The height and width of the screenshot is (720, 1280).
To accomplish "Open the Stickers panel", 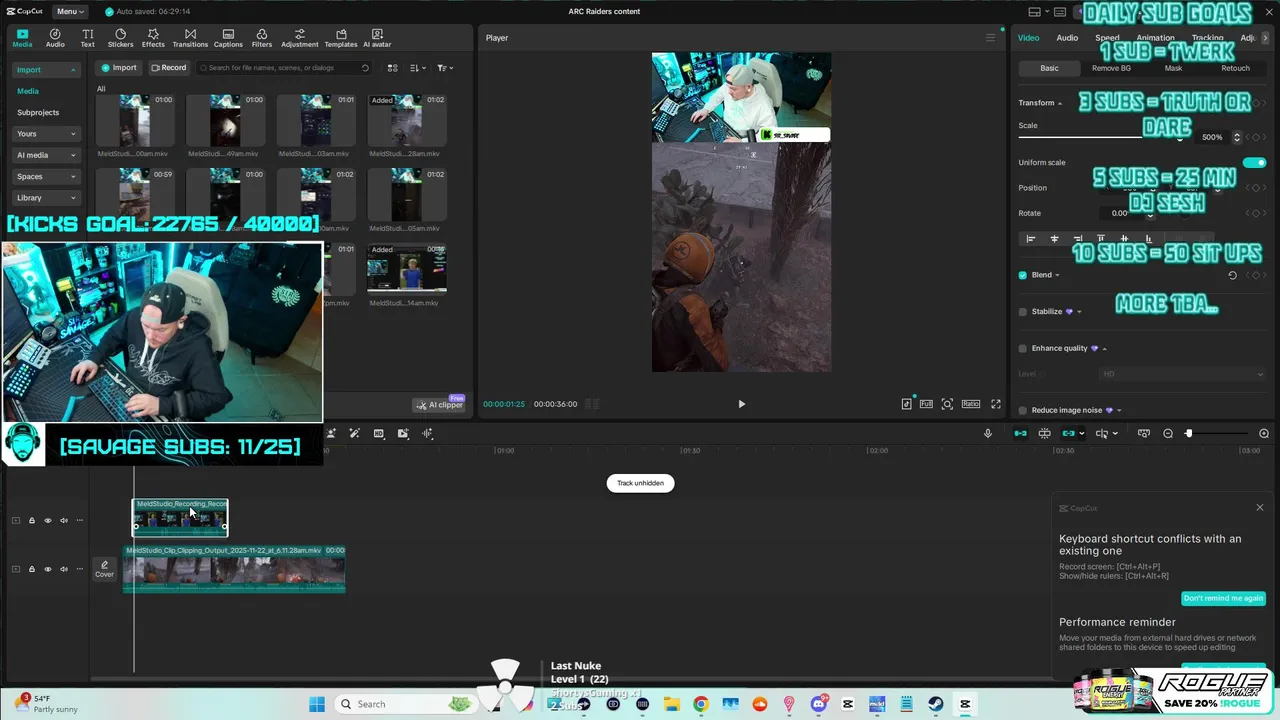I will click(x=120, y=38).
